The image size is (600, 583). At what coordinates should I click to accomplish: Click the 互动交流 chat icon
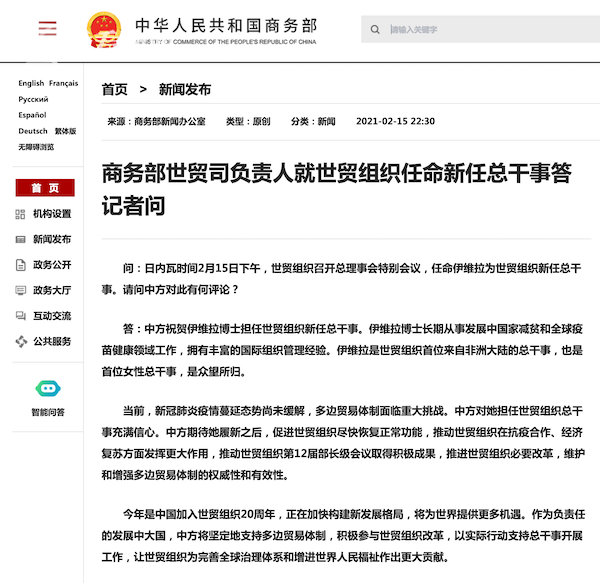pos(21,316)
